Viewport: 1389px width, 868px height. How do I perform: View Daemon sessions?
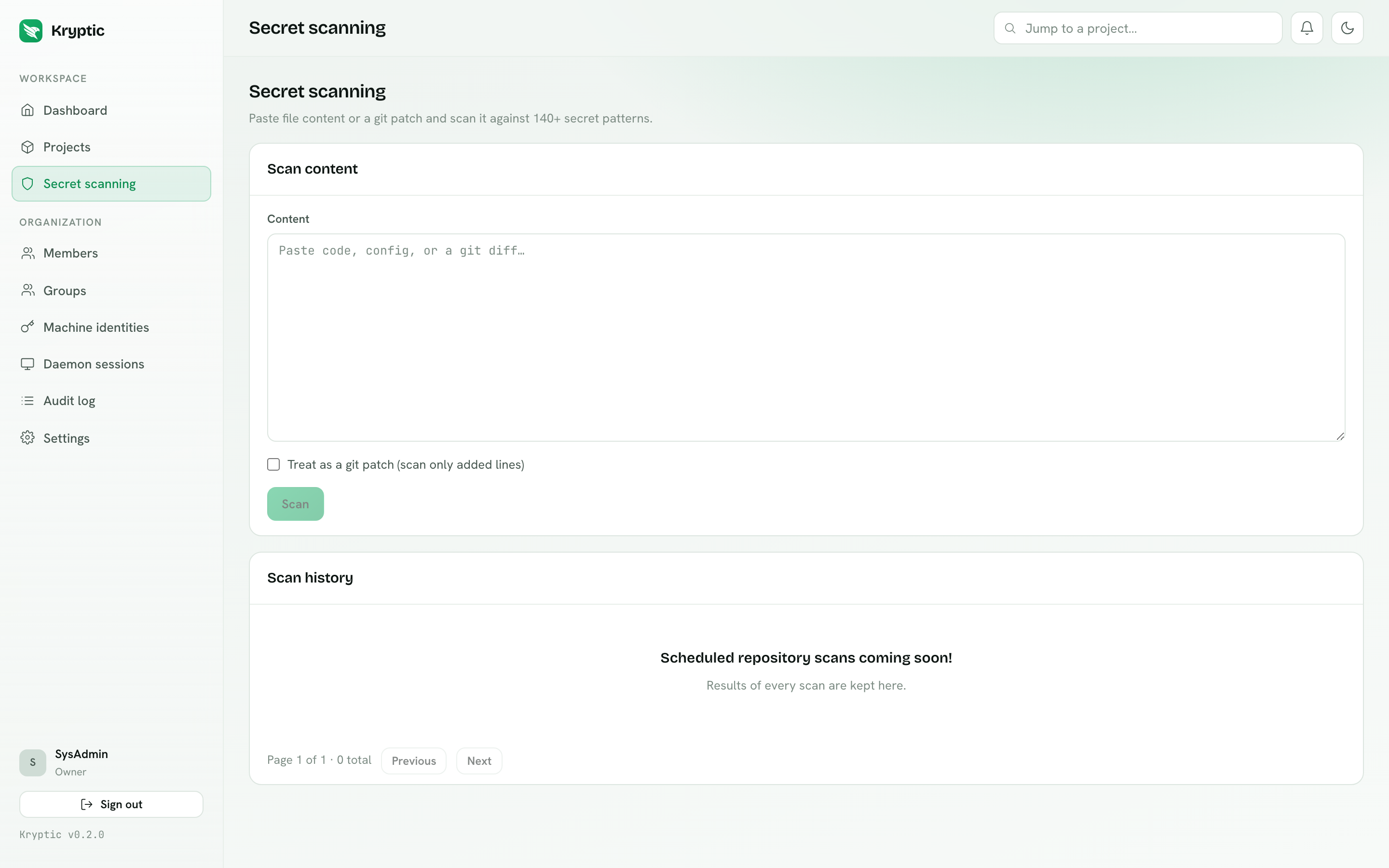tap(111, 364)
